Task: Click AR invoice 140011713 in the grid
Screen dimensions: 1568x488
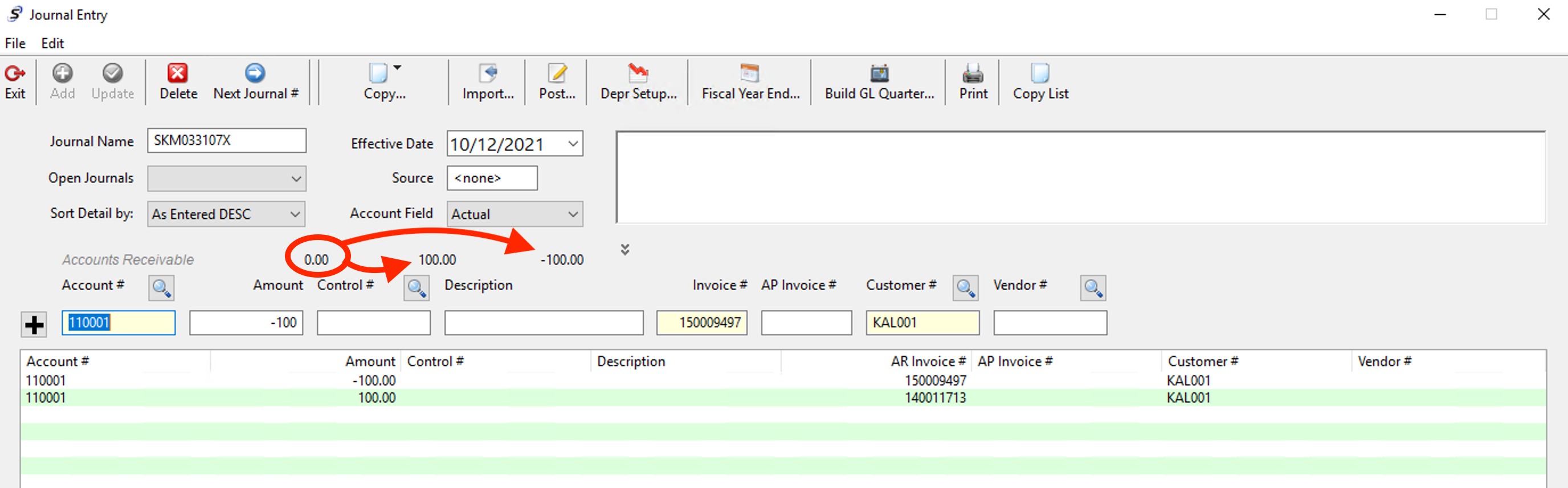Action: tap(935, 398)
